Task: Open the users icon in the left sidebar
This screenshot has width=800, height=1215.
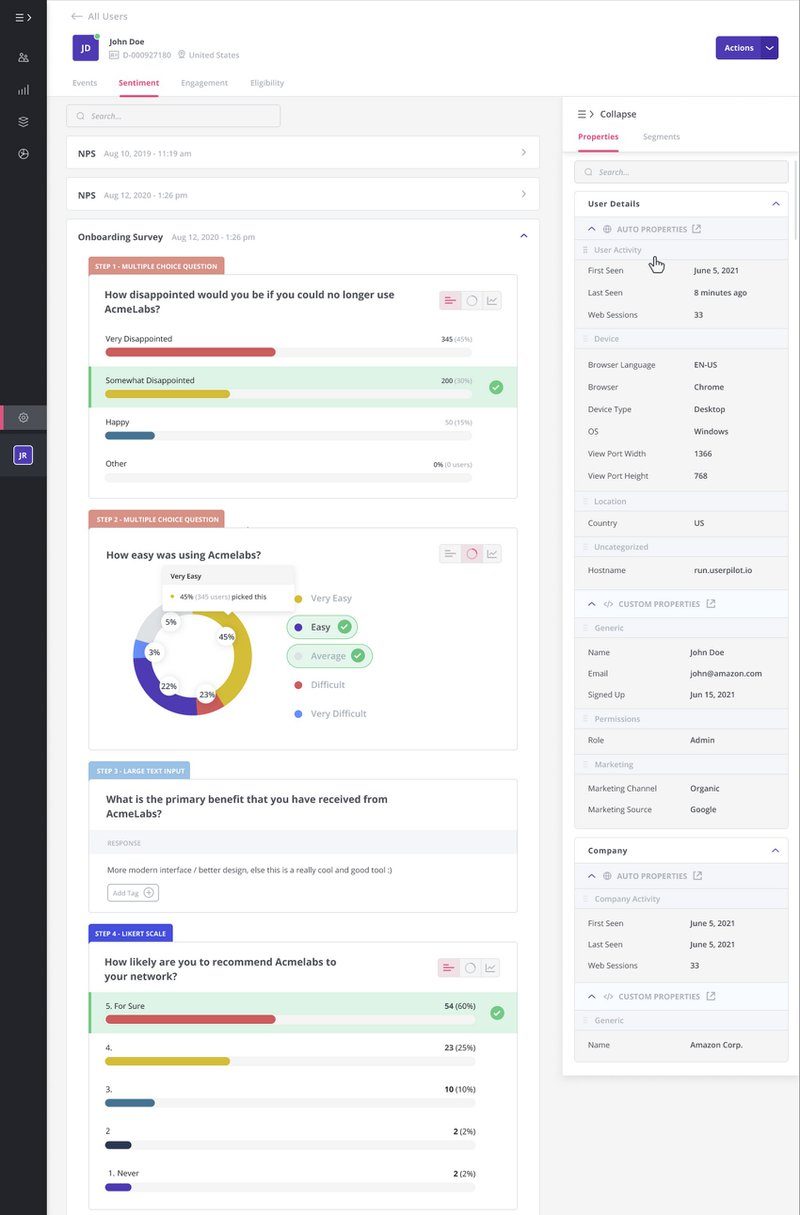Action: [x=23, y=57]
